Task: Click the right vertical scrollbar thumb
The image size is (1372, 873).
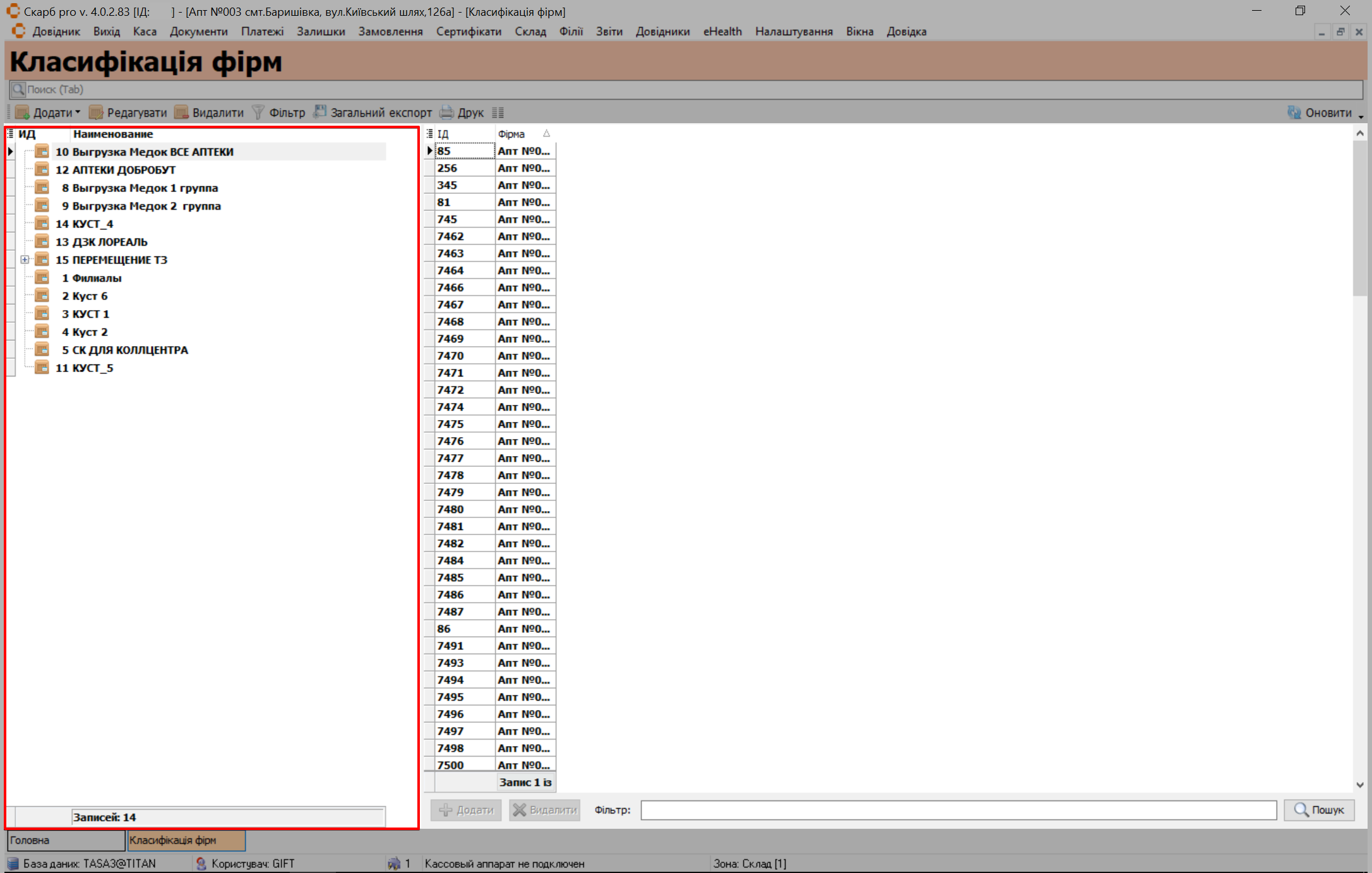Action: click(1359, 218)
